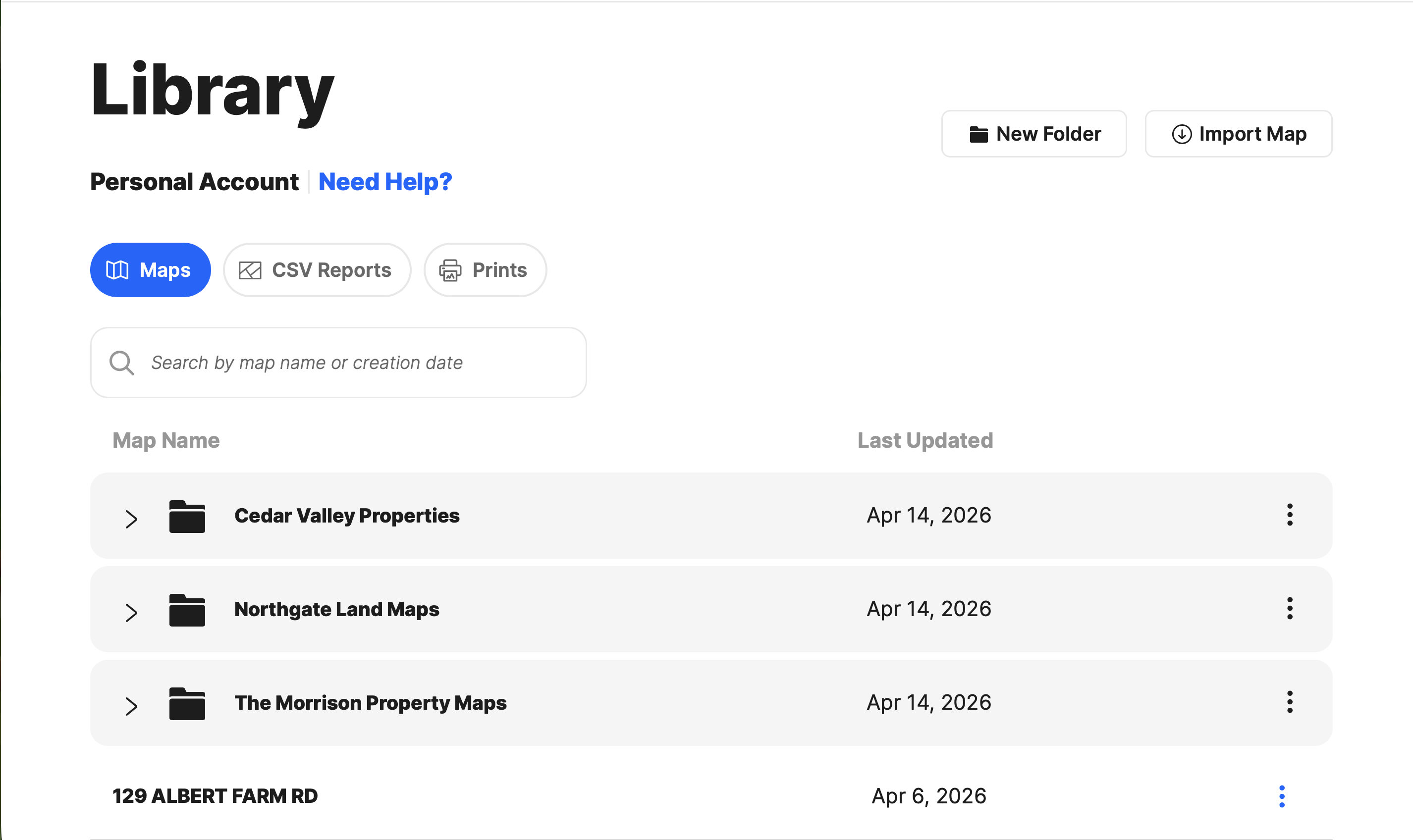Screen dimensions: 1413x840
Task: Open options menu for Northgate Land Maps
Action: click(x=1290, y=609)
